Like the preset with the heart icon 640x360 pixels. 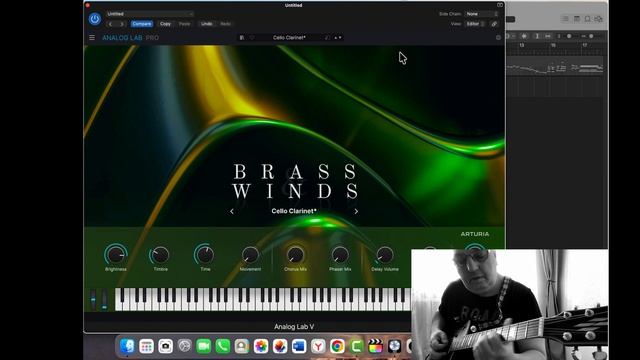[252, 38]
